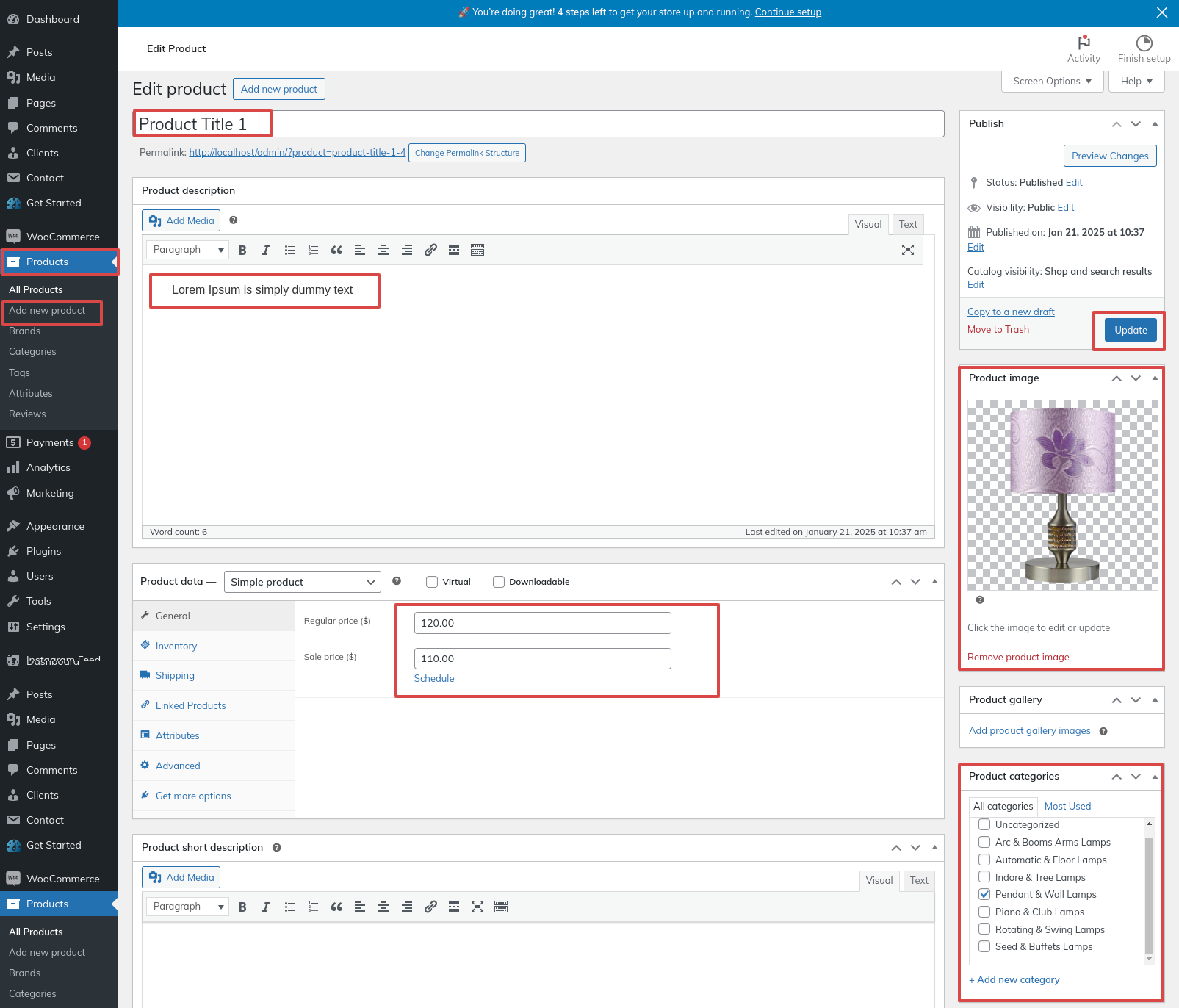
Task: Click help icon beside Product short description
Action: coord(277,848)
